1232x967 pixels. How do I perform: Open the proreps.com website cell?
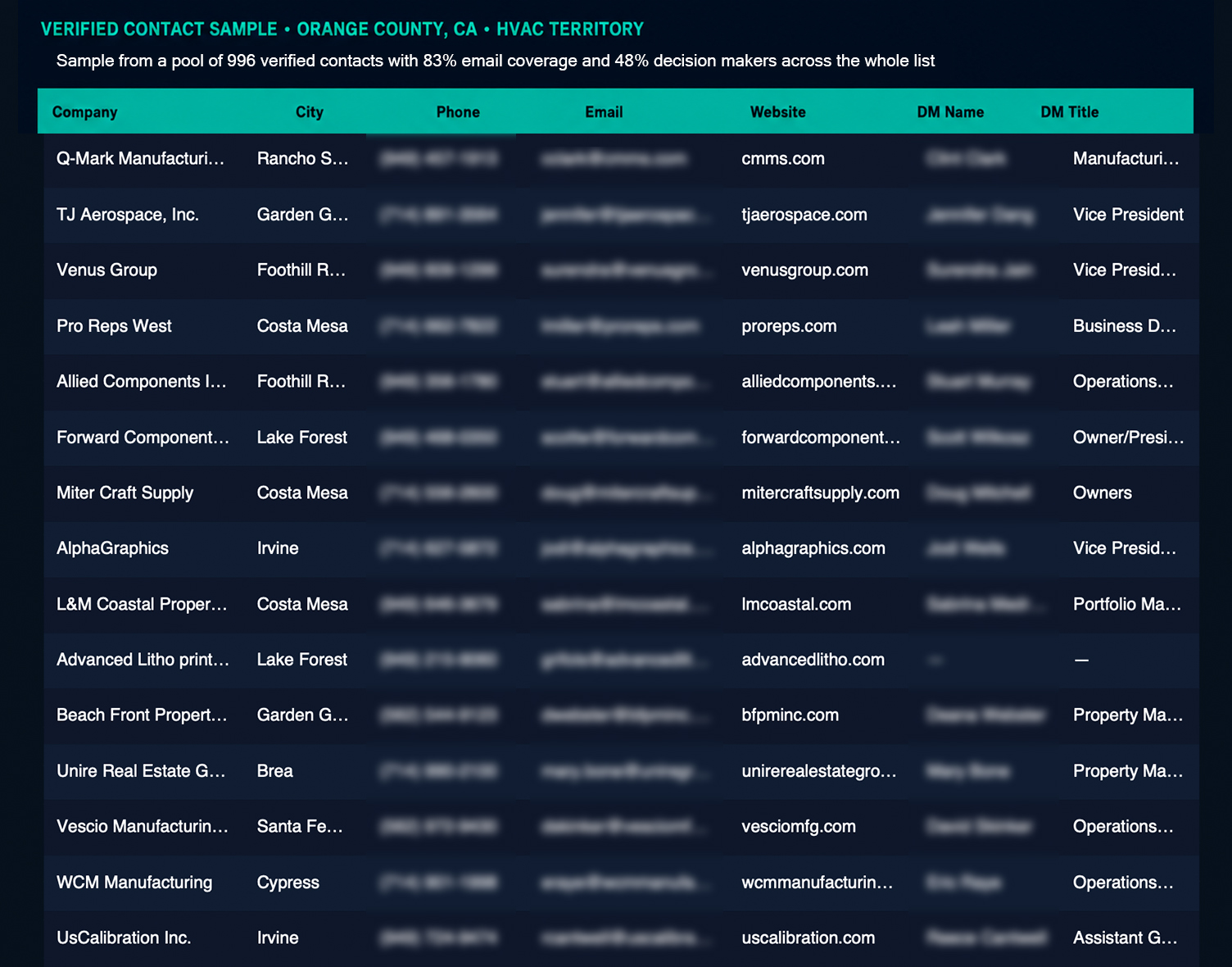pyautogui.click(x=789, y=326)
